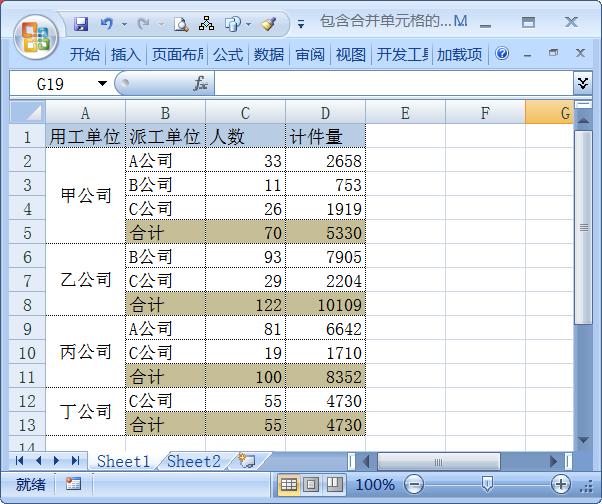Open the 开始 ribbon tab
The image size is (602, 504).
85,55
